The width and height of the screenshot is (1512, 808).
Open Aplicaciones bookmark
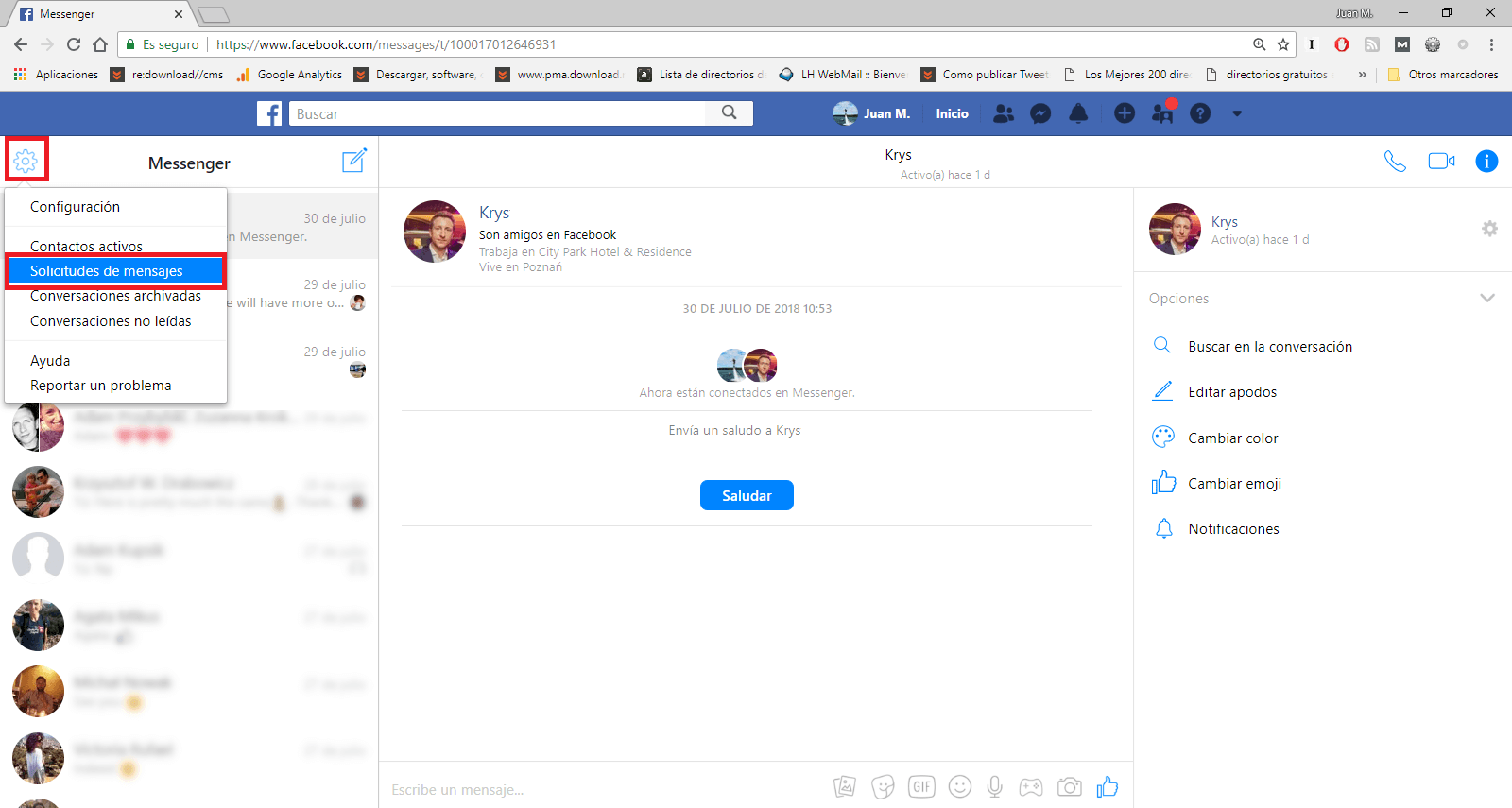[57, 75]
